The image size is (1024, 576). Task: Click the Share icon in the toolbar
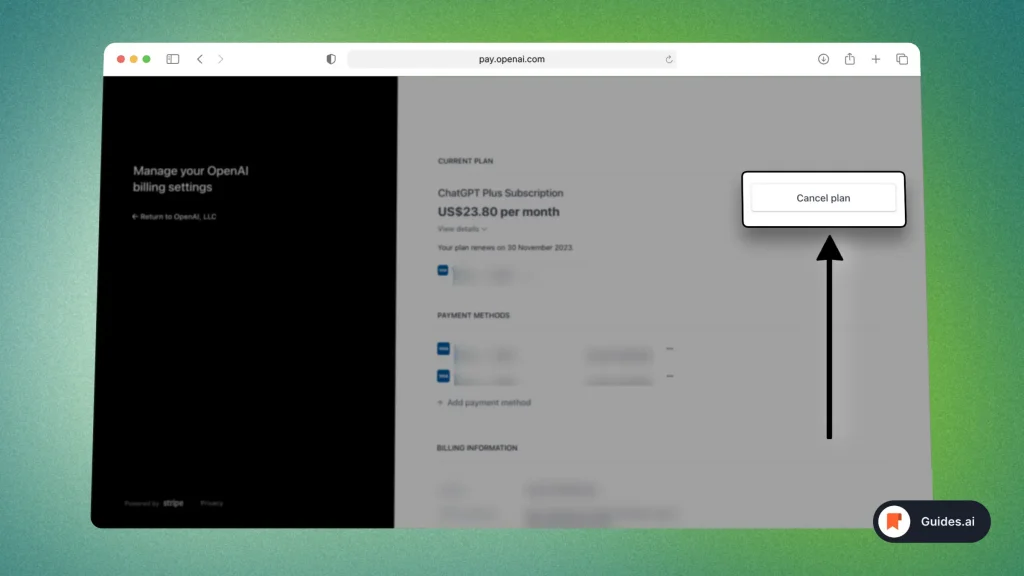[x=850, y=59]
